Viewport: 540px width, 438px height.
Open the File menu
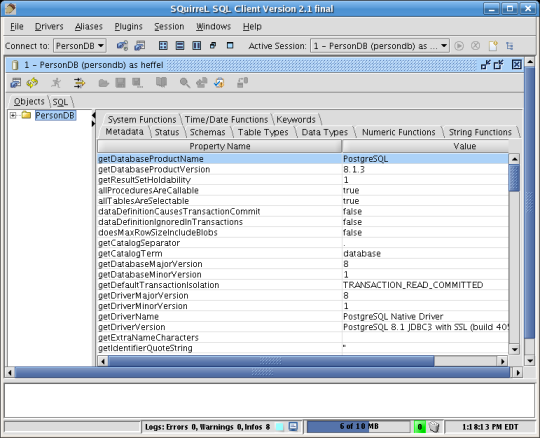pos(17,27)
